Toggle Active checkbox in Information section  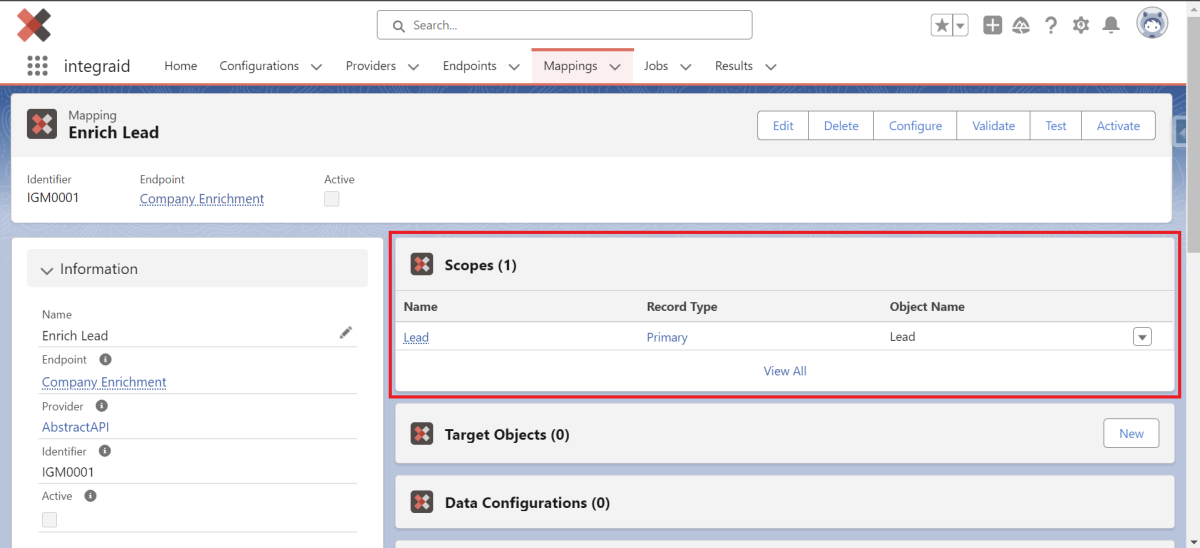(49, 520)
